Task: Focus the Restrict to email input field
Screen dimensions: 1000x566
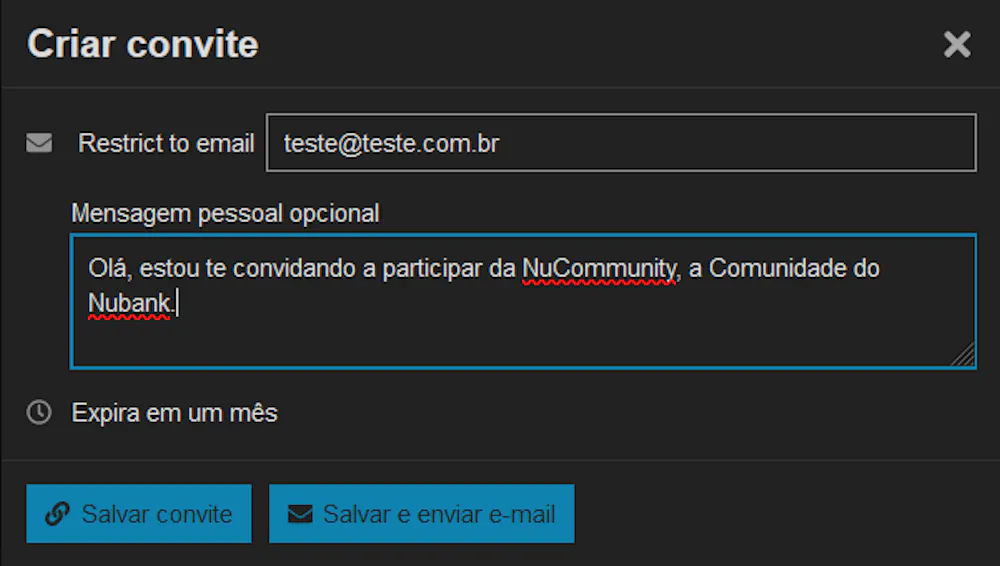Action: 620,143
